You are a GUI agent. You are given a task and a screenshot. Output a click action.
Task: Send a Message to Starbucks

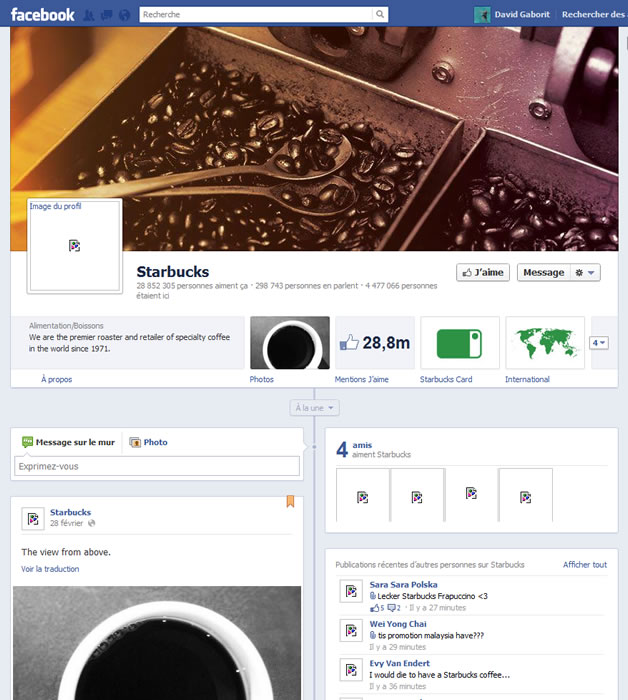(543, 272)
